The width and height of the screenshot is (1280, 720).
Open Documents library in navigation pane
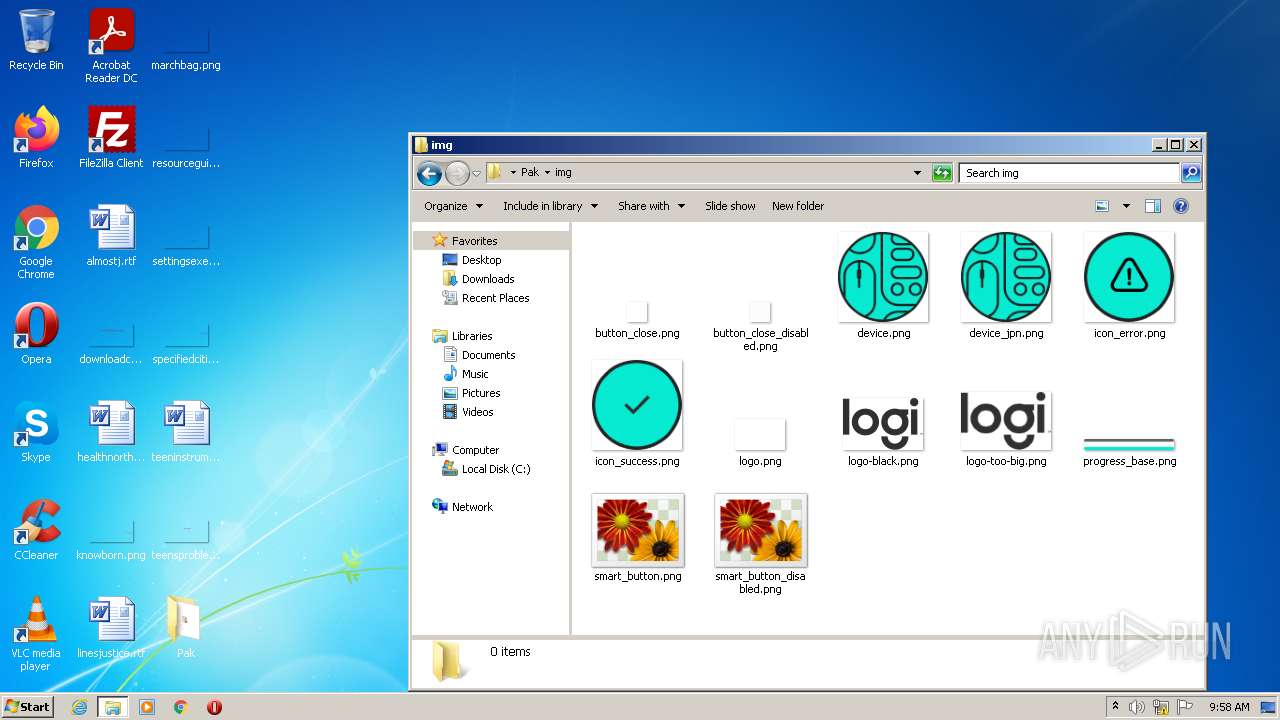(488, 355)
